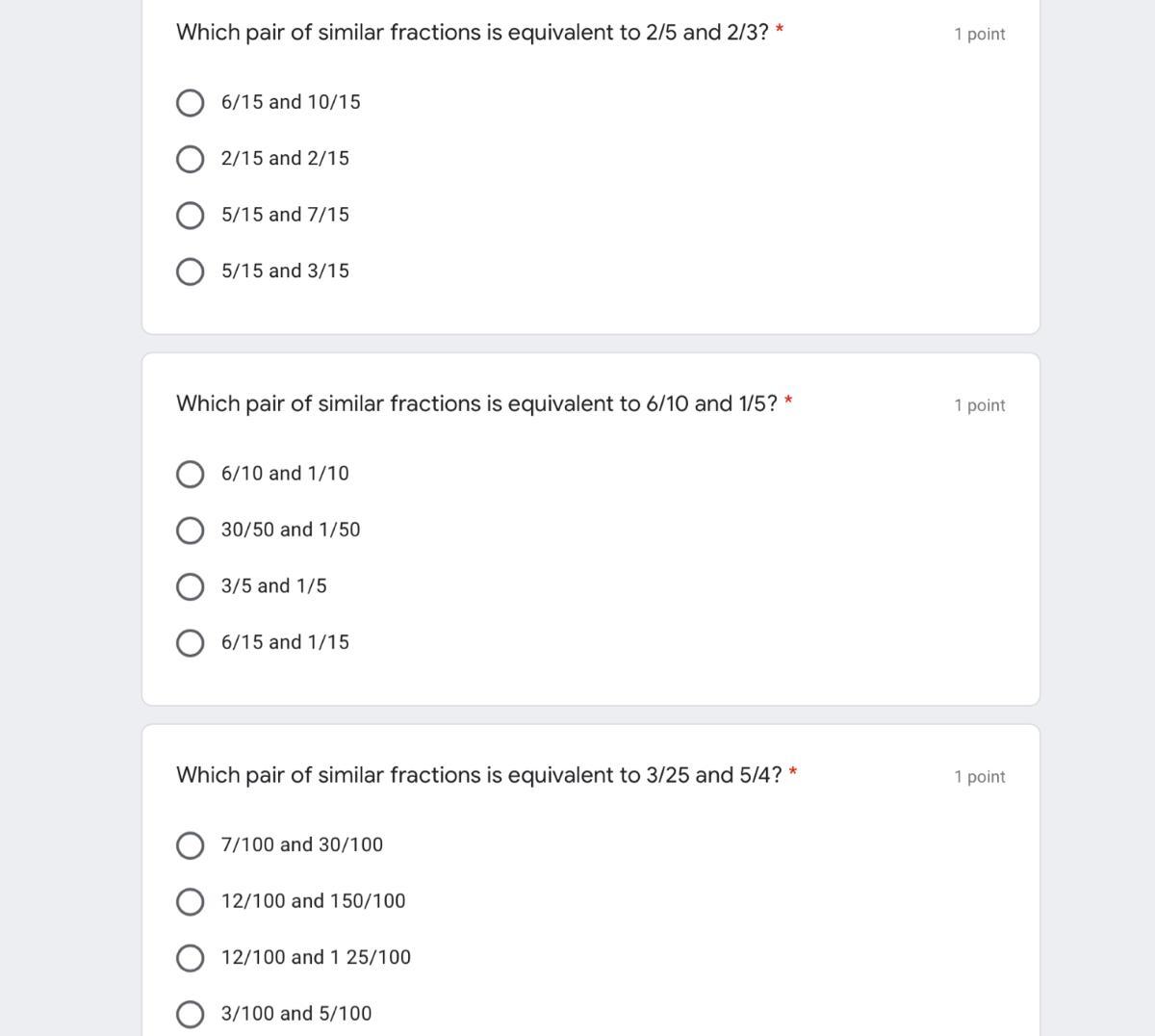Mark "3/100 and 5/100" as the answer

tap(191, 1014)
